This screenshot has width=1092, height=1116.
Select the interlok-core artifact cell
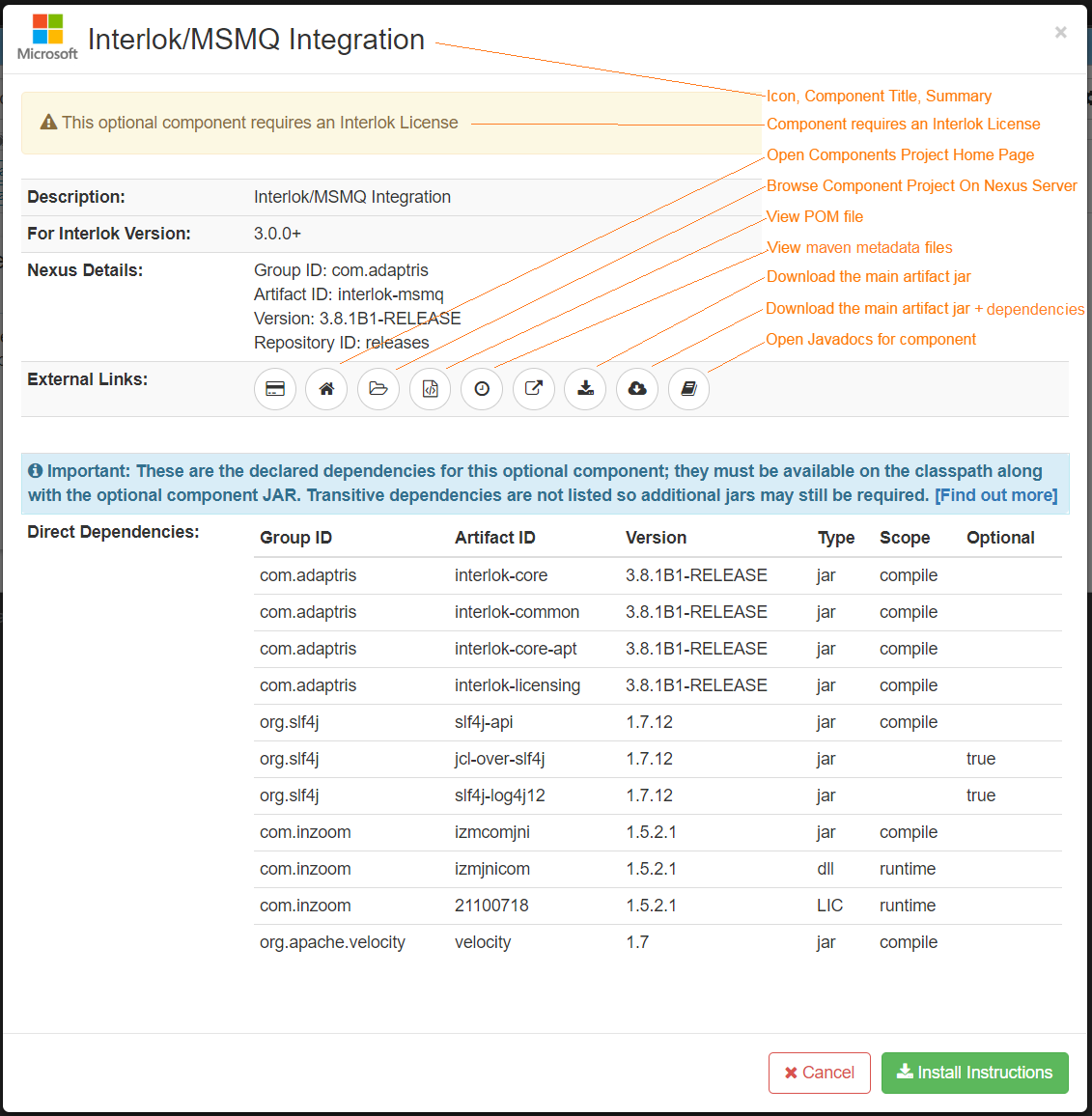pos(501,575)
